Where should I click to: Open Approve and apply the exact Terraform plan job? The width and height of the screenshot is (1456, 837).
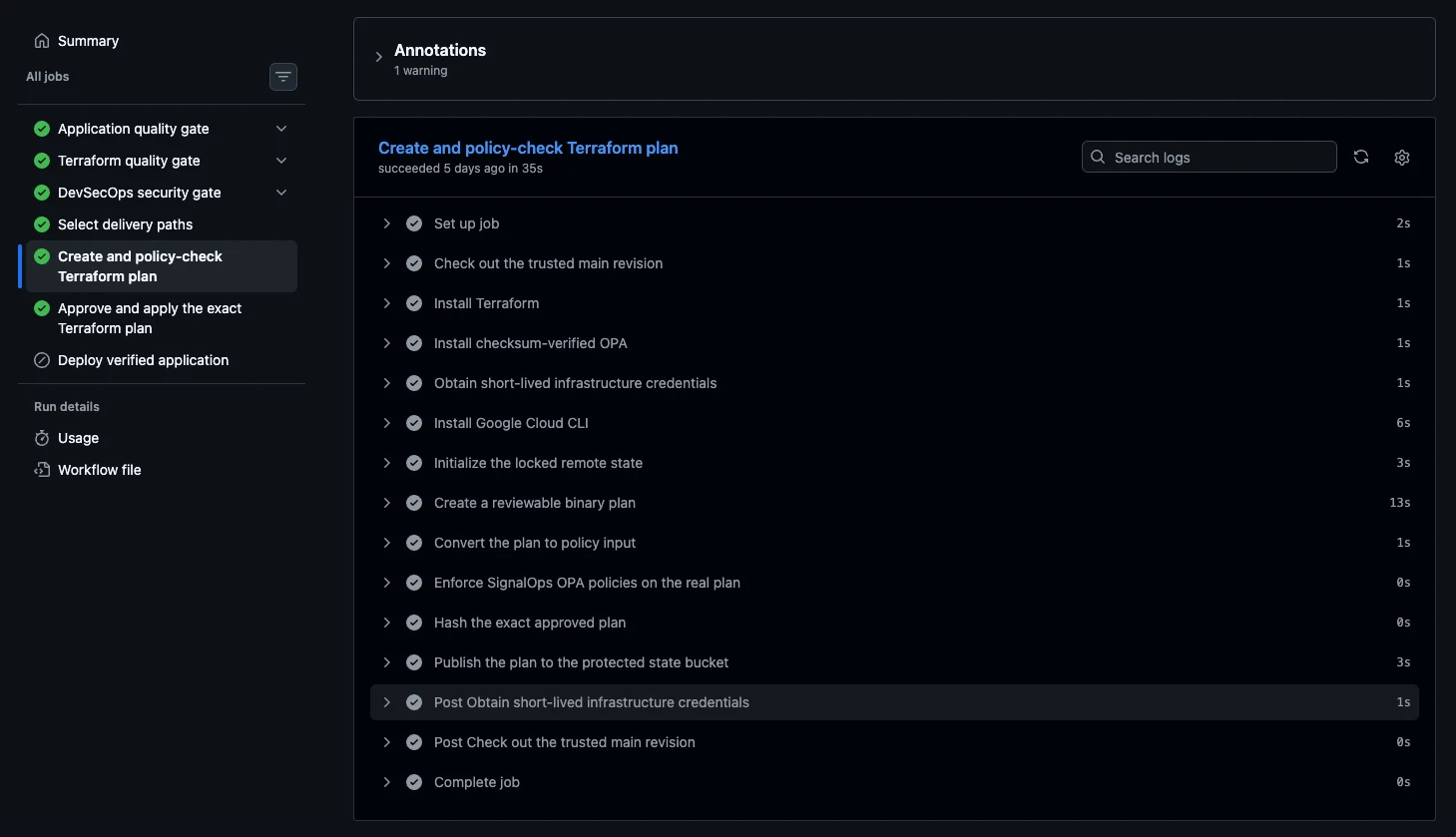(x=162, y=318)
